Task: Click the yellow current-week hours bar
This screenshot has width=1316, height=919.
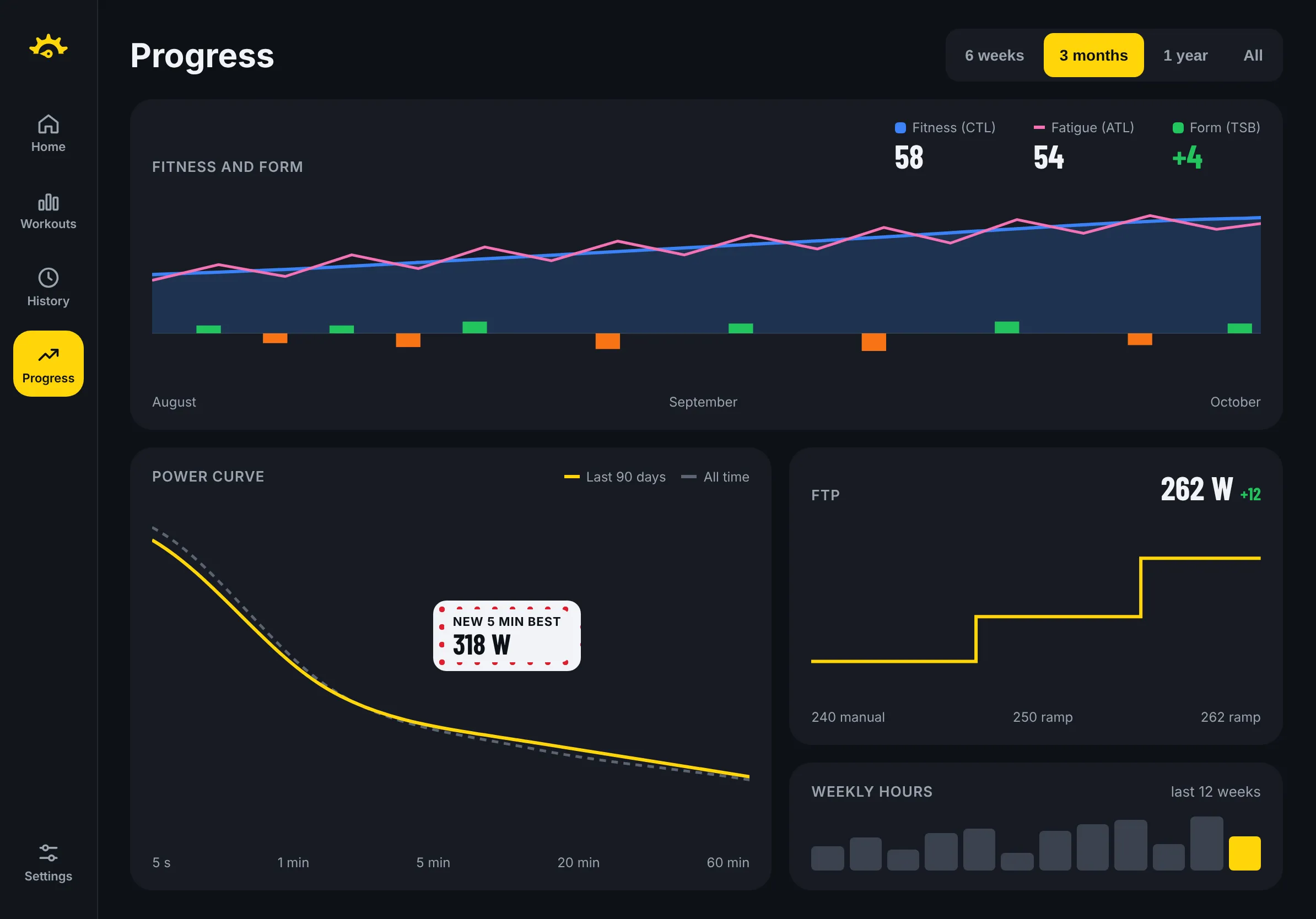Action: (x=1244, y=853)
